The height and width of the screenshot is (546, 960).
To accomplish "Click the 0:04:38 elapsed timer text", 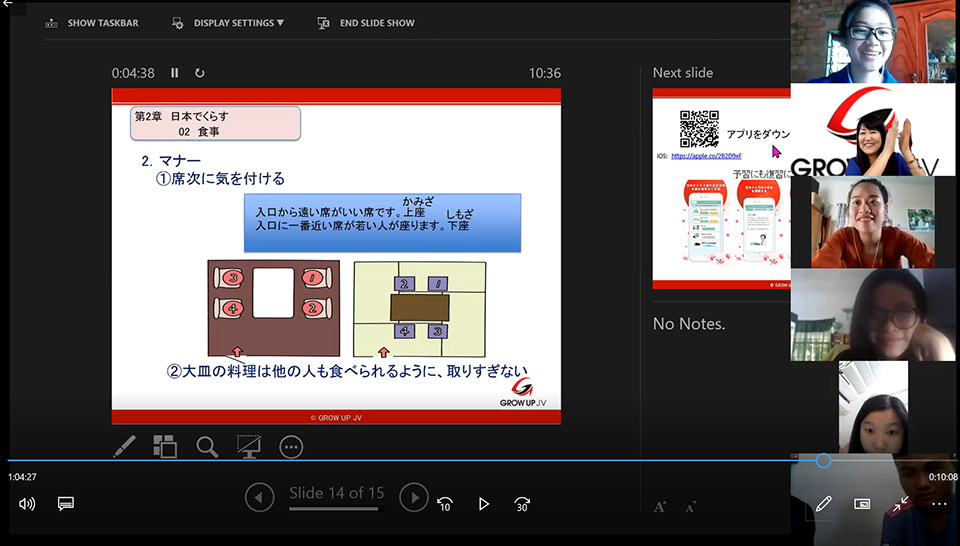I will (133, 73).
